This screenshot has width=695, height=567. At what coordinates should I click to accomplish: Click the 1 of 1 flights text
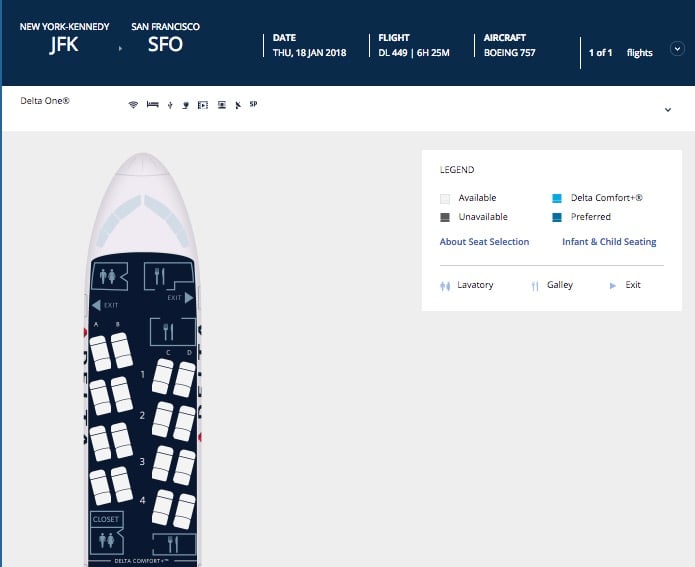click(x=621, y=53)
